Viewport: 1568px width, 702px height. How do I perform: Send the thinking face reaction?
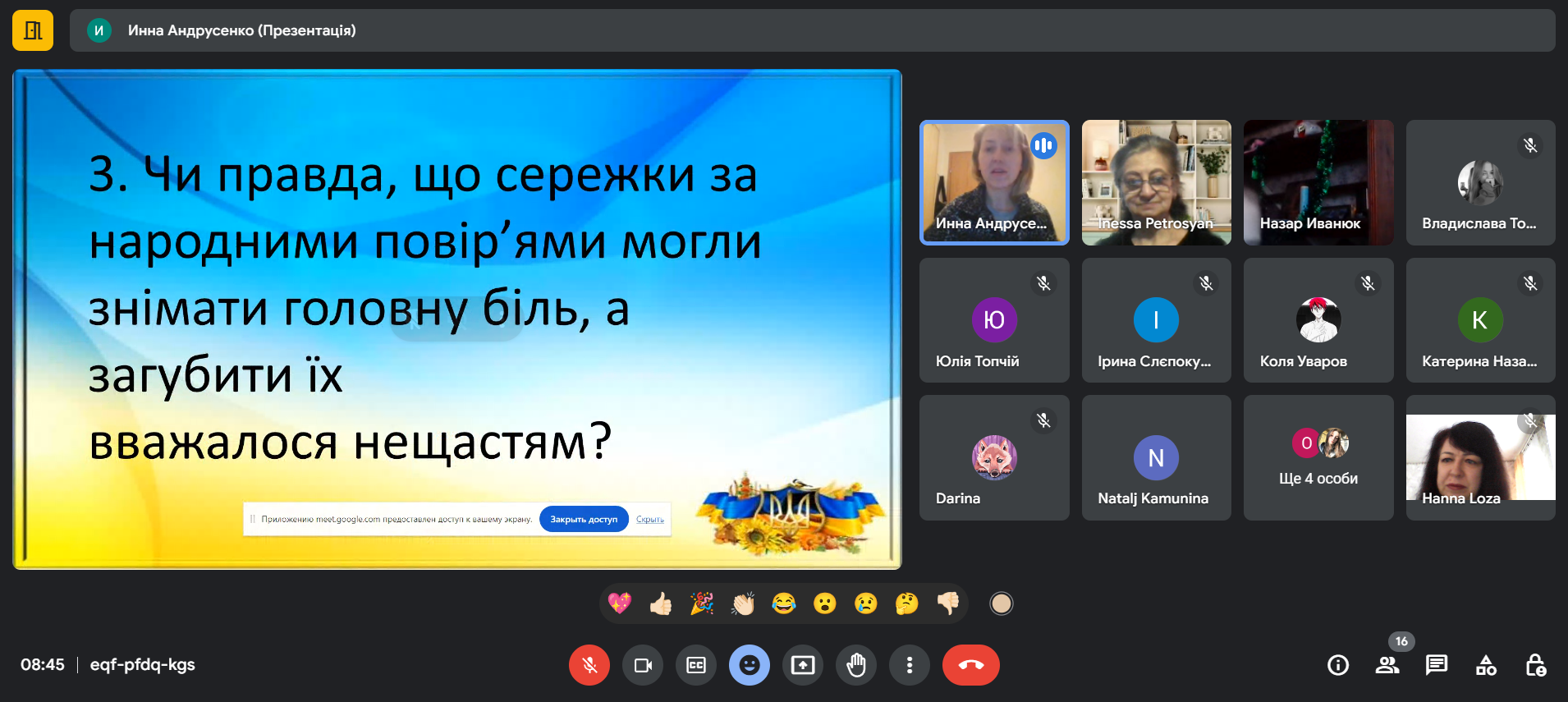pyautogui.click(x=907, y=604)
